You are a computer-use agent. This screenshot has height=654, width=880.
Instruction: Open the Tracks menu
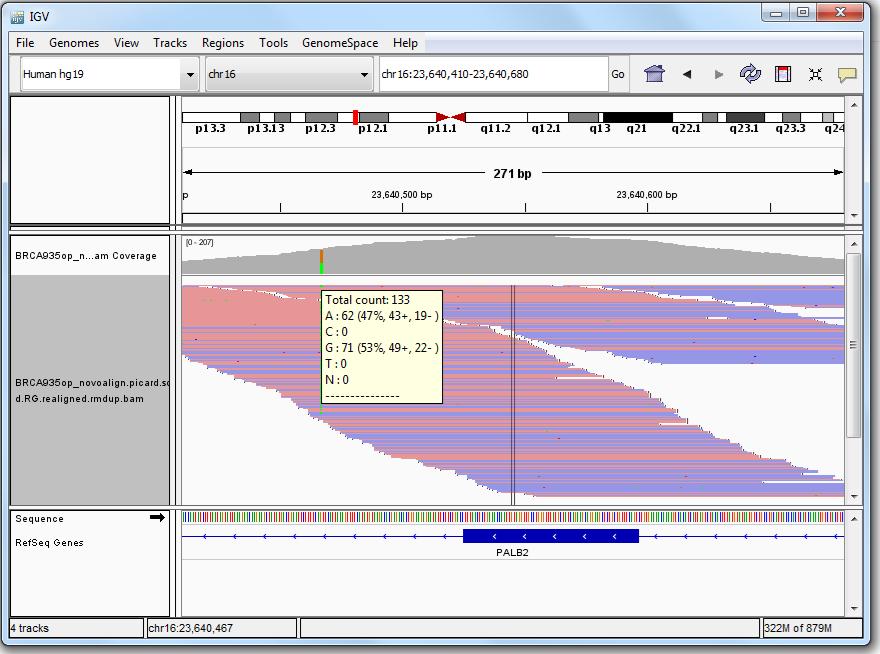170,43
